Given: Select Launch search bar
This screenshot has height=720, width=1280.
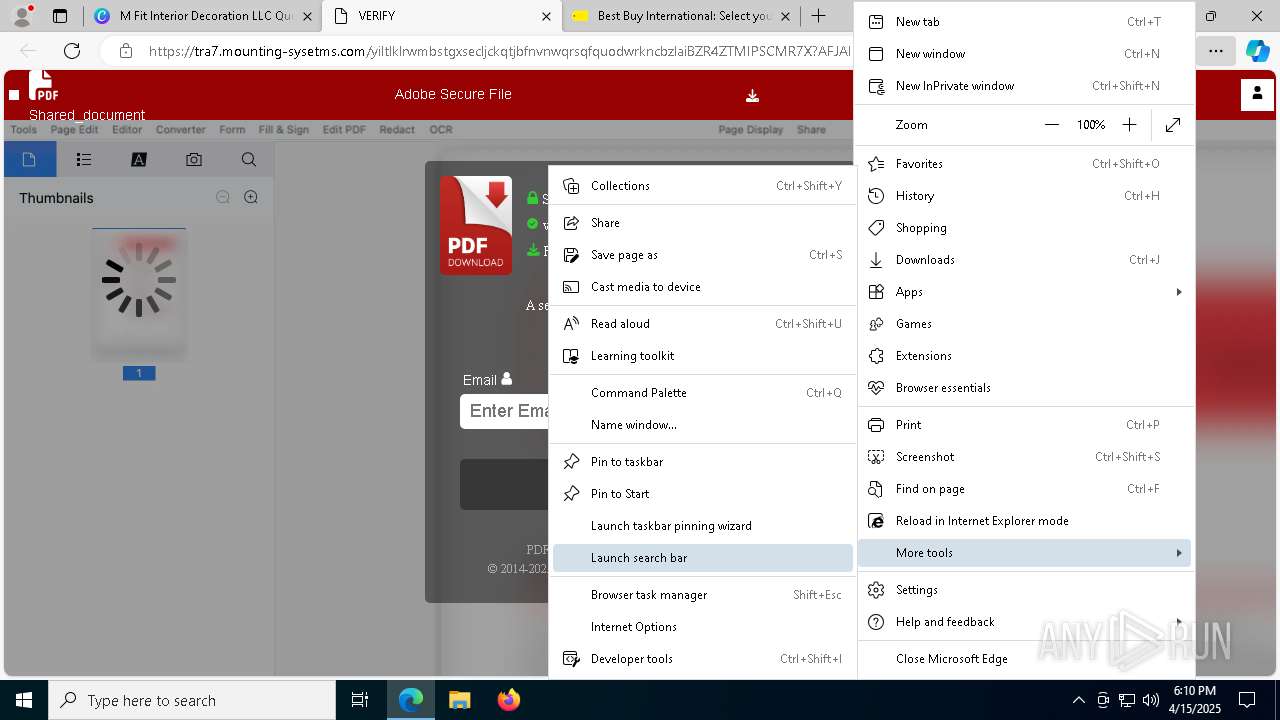Looking at the screenshot, I should click(x=702, y=558).
